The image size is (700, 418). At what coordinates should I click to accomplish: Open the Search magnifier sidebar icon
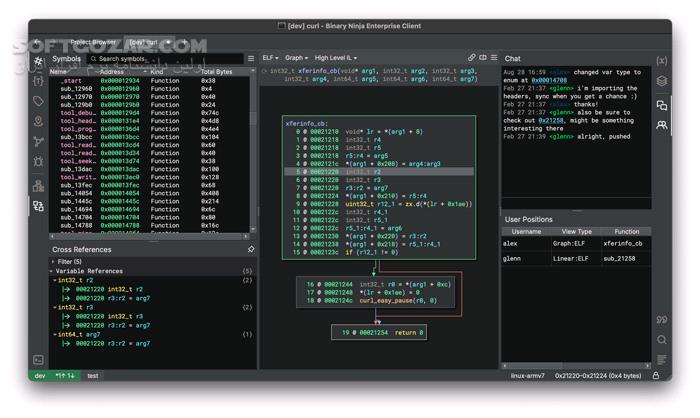(x=662, y=340)
